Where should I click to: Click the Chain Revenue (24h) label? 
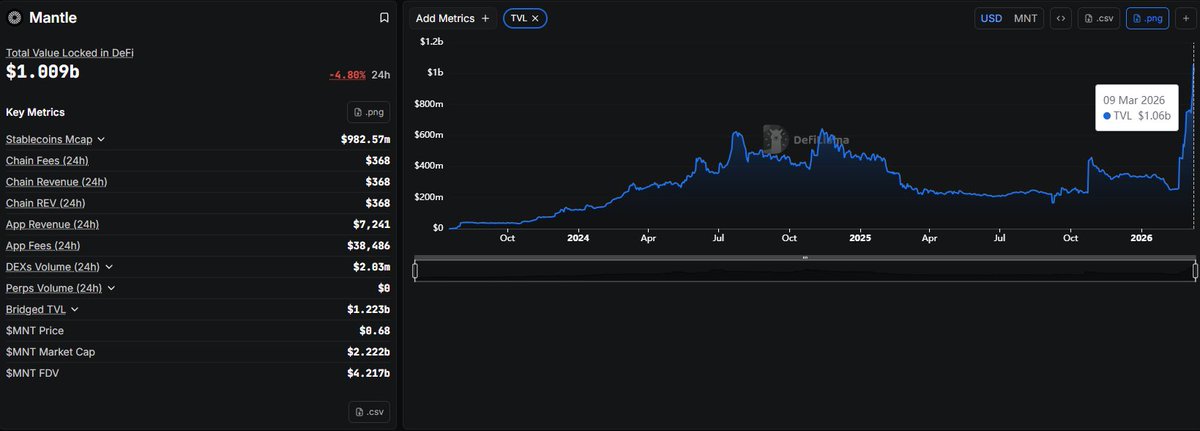pyautogui.click(x=56, y=182)
